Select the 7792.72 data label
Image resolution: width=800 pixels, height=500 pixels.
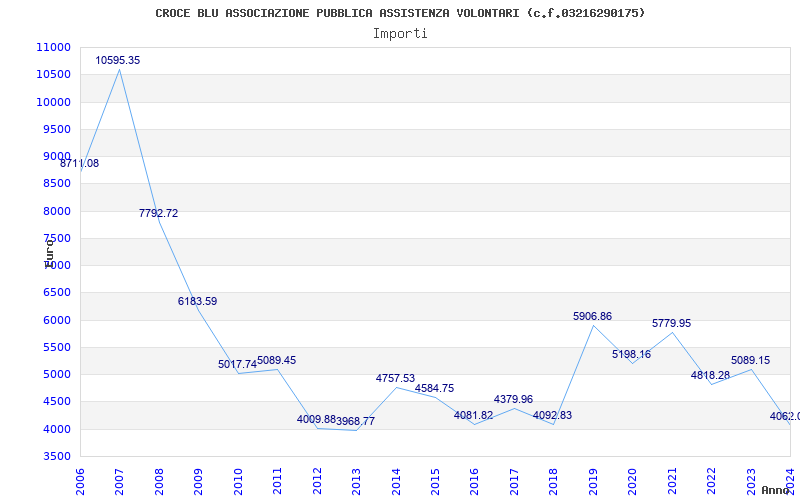click(x=159, y=213)
